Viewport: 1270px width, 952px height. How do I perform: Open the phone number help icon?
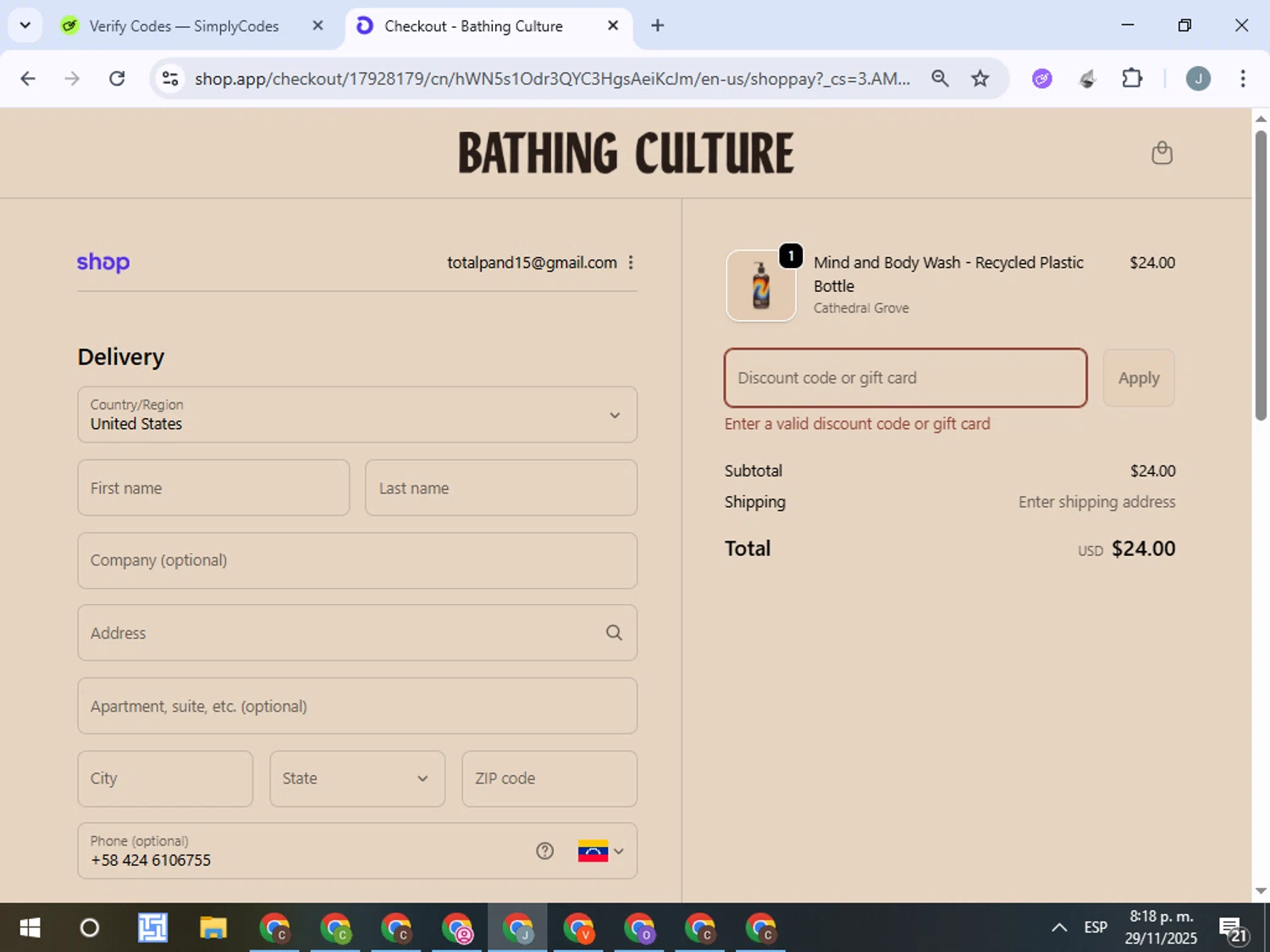pos(545,851)
